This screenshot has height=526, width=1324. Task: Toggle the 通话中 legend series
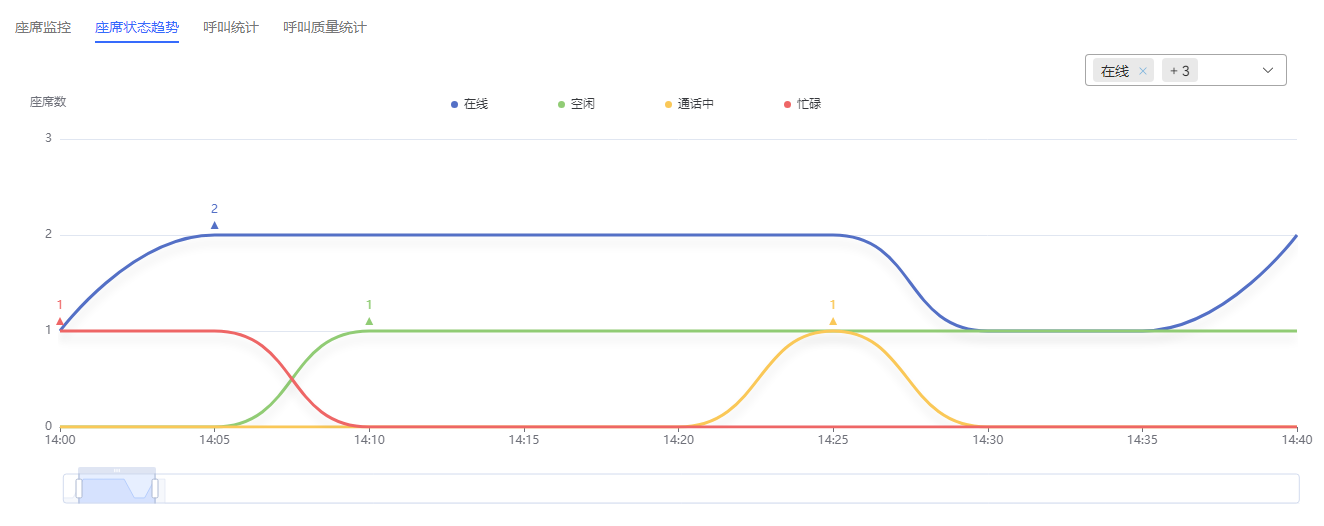pyautogui.click(x=689, y=104)
